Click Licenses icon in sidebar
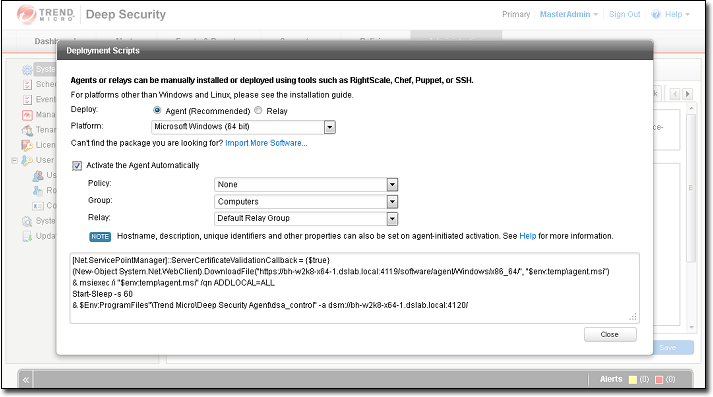The width and height of the screenshot is (713, 397). 27,145
